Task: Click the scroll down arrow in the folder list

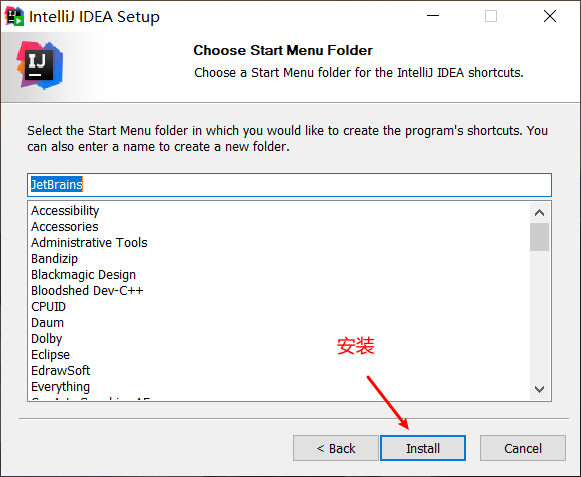Action: pyautogui.click(x=539, y=389)
